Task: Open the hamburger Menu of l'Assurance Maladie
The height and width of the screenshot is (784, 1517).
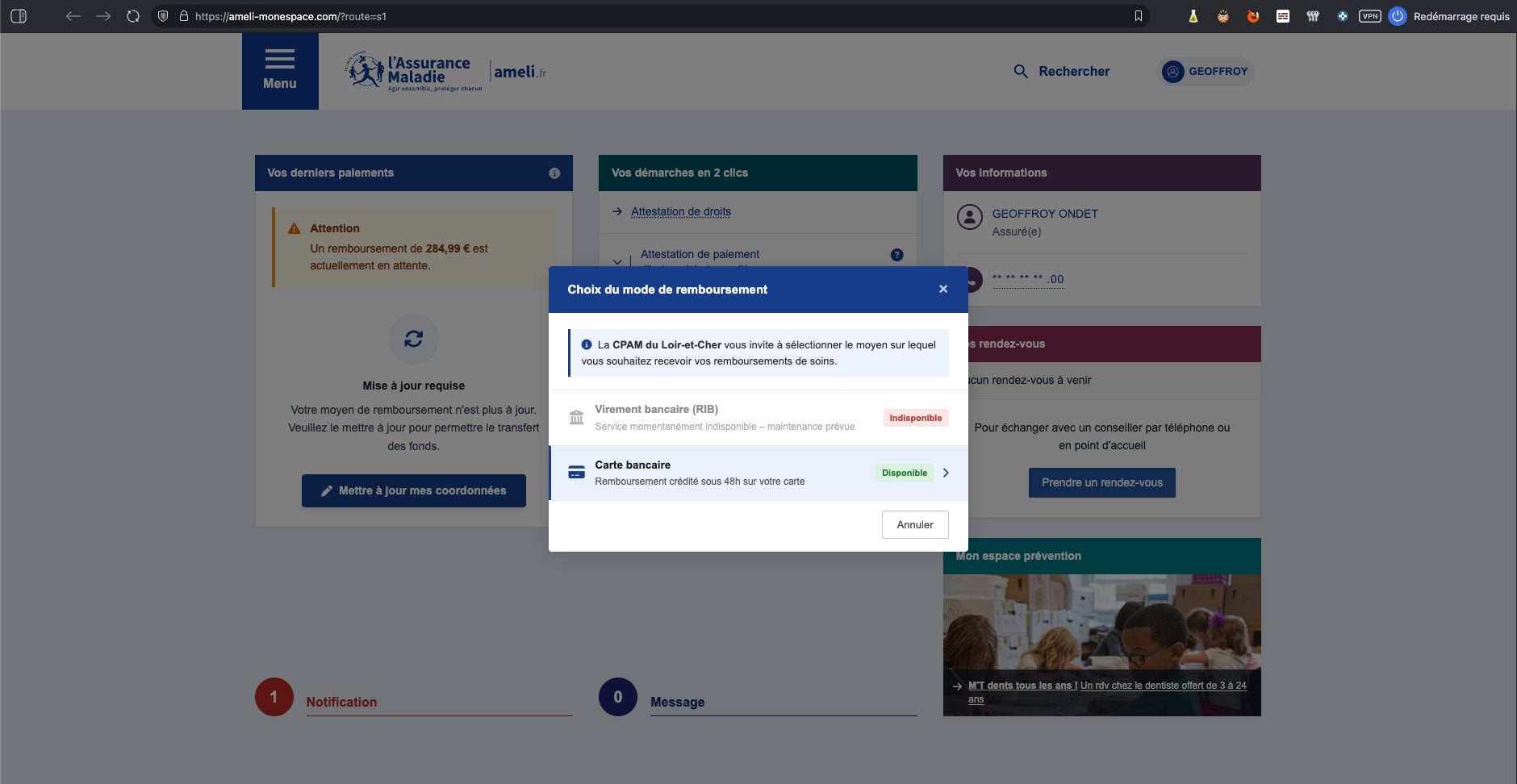Action: [x=280, y=69]
